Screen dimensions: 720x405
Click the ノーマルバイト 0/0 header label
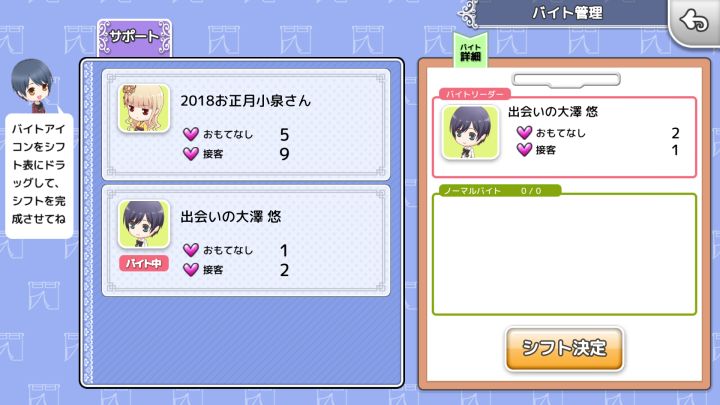pos(499,191)
